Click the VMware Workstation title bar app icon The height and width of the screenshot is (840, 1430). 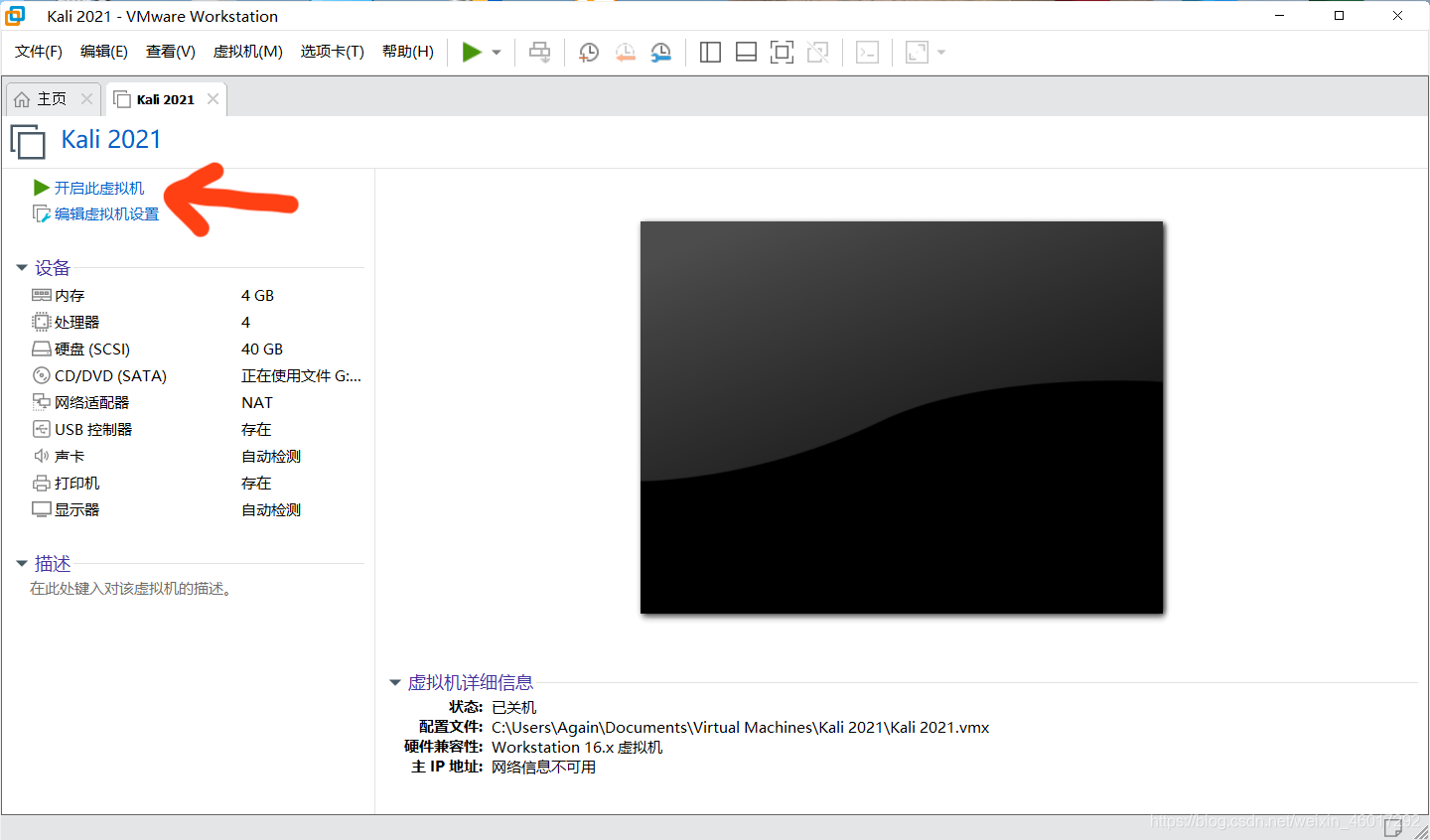[15, 16]
